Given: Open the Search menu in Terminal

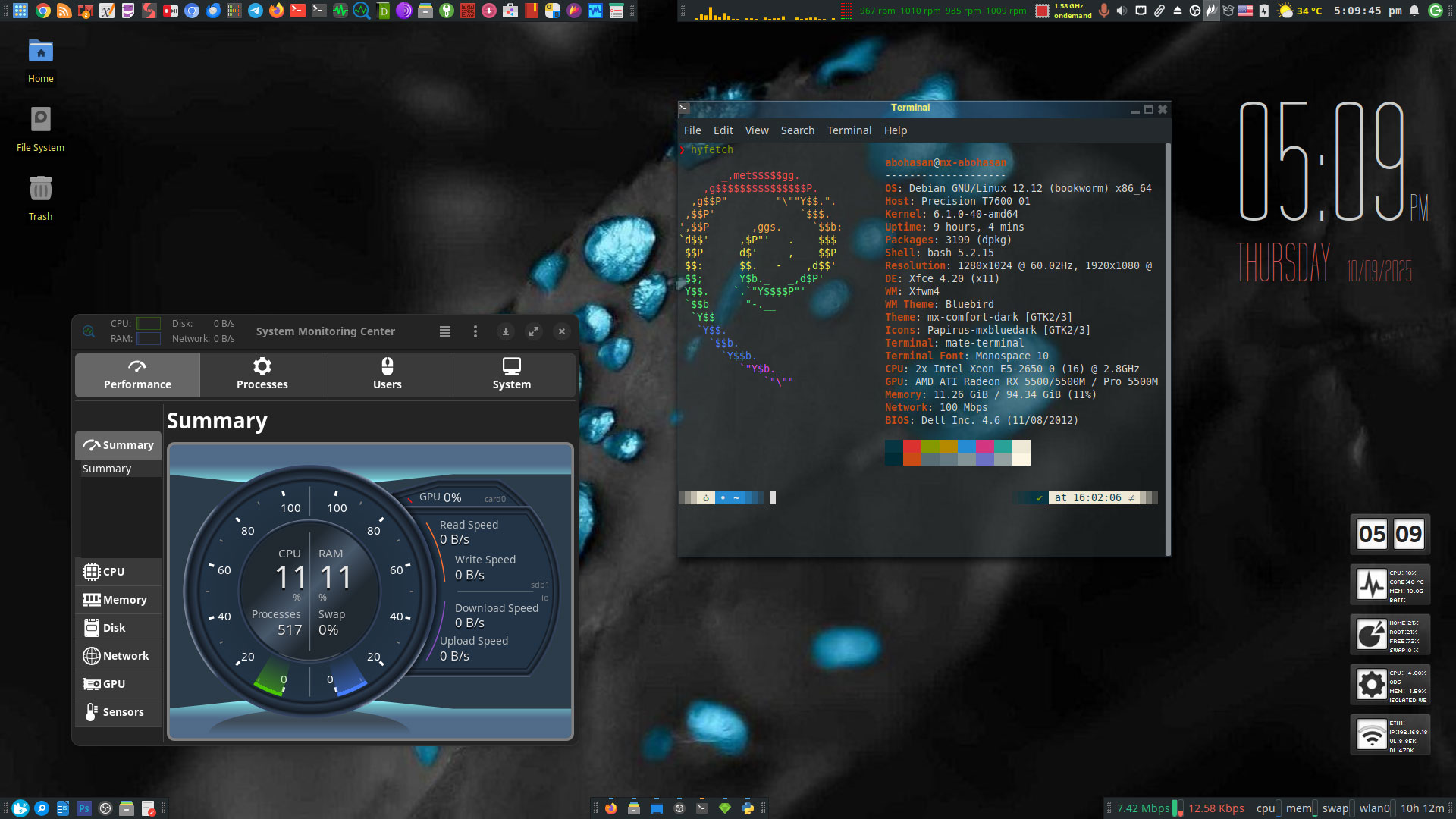Looking at the screenshot, I should tap(797, 130).
